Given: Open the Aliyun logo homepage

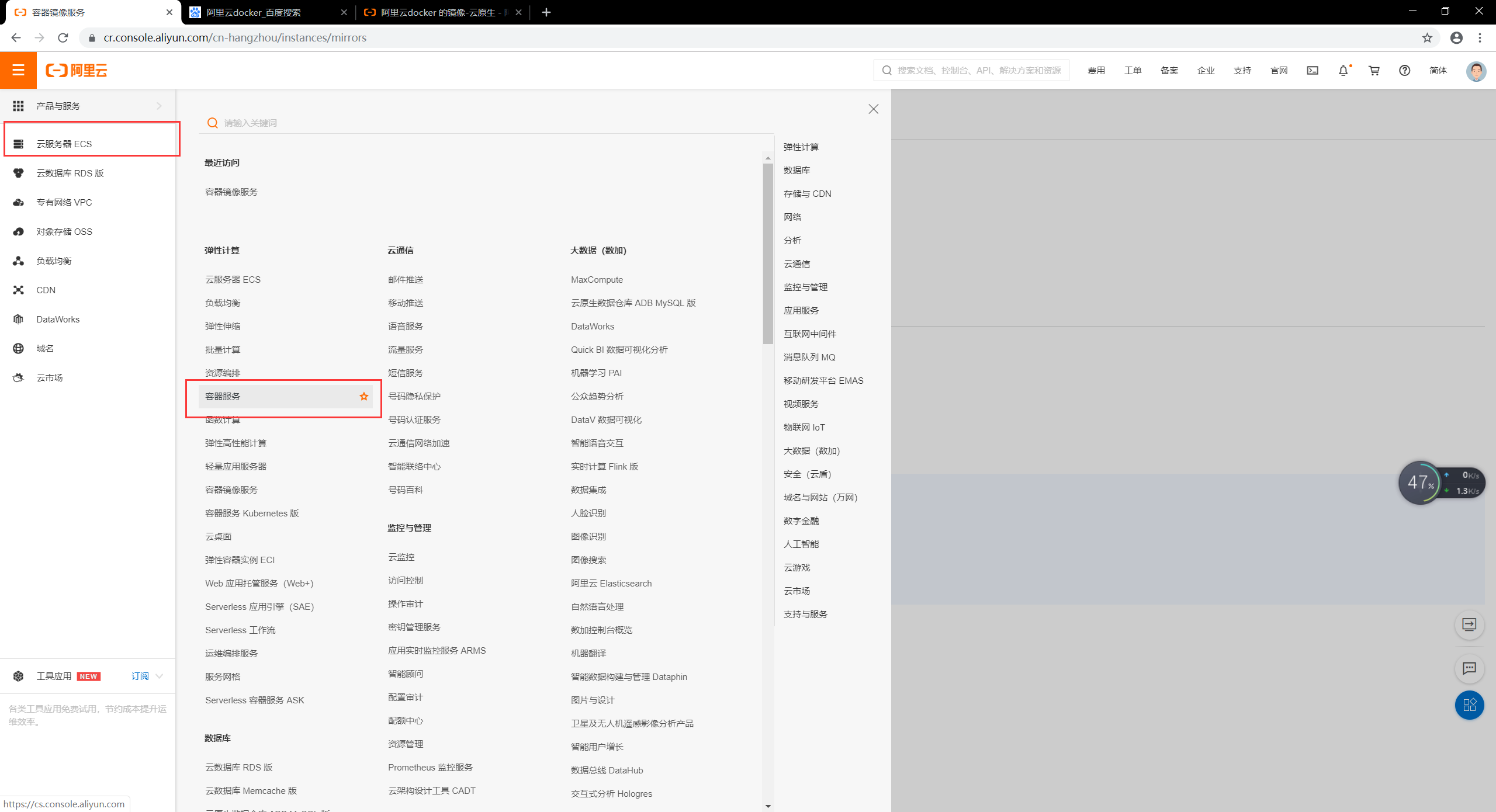Looking at the screenshot, I should coord(77,71).
